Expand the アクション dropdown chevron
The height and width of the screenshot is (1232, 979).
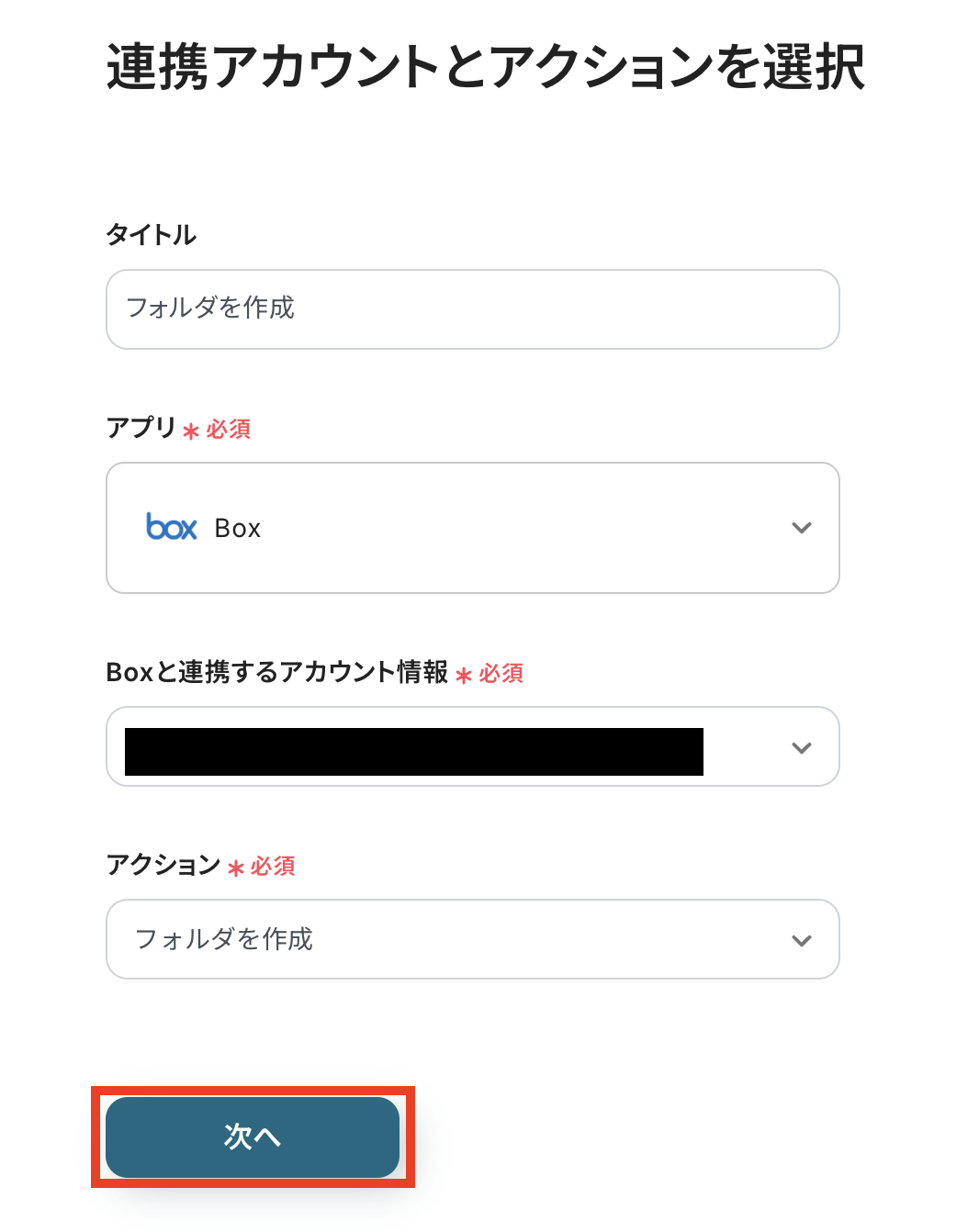[801, 940]
